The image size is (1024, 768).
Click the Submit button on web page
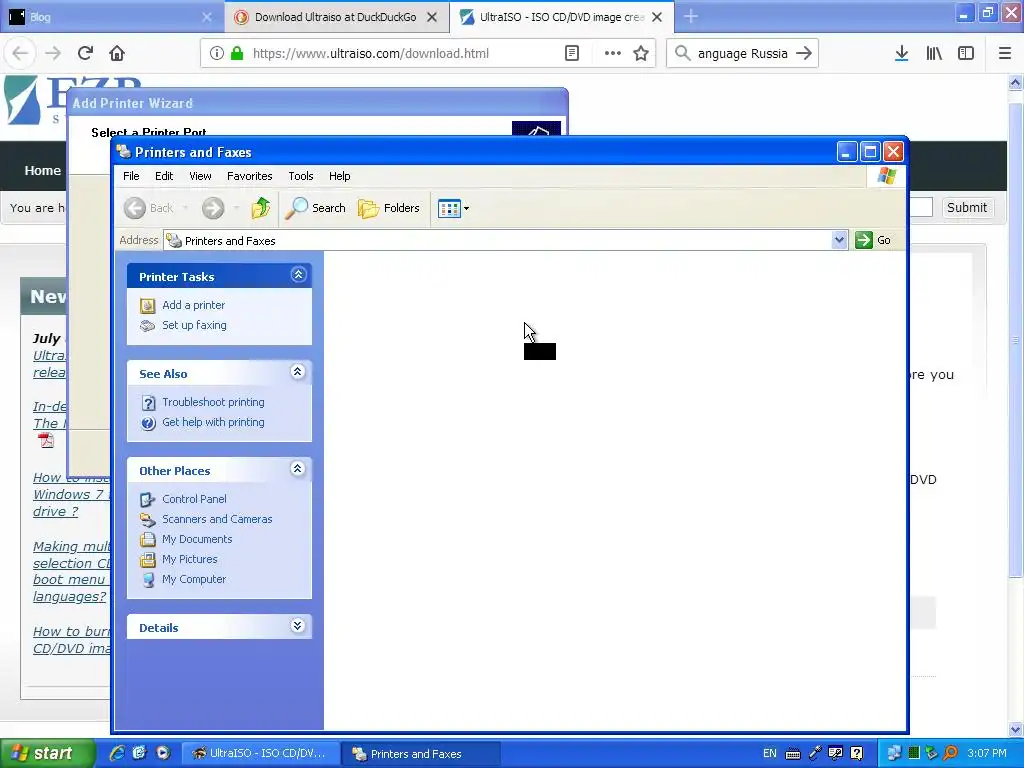click(967, 208)
